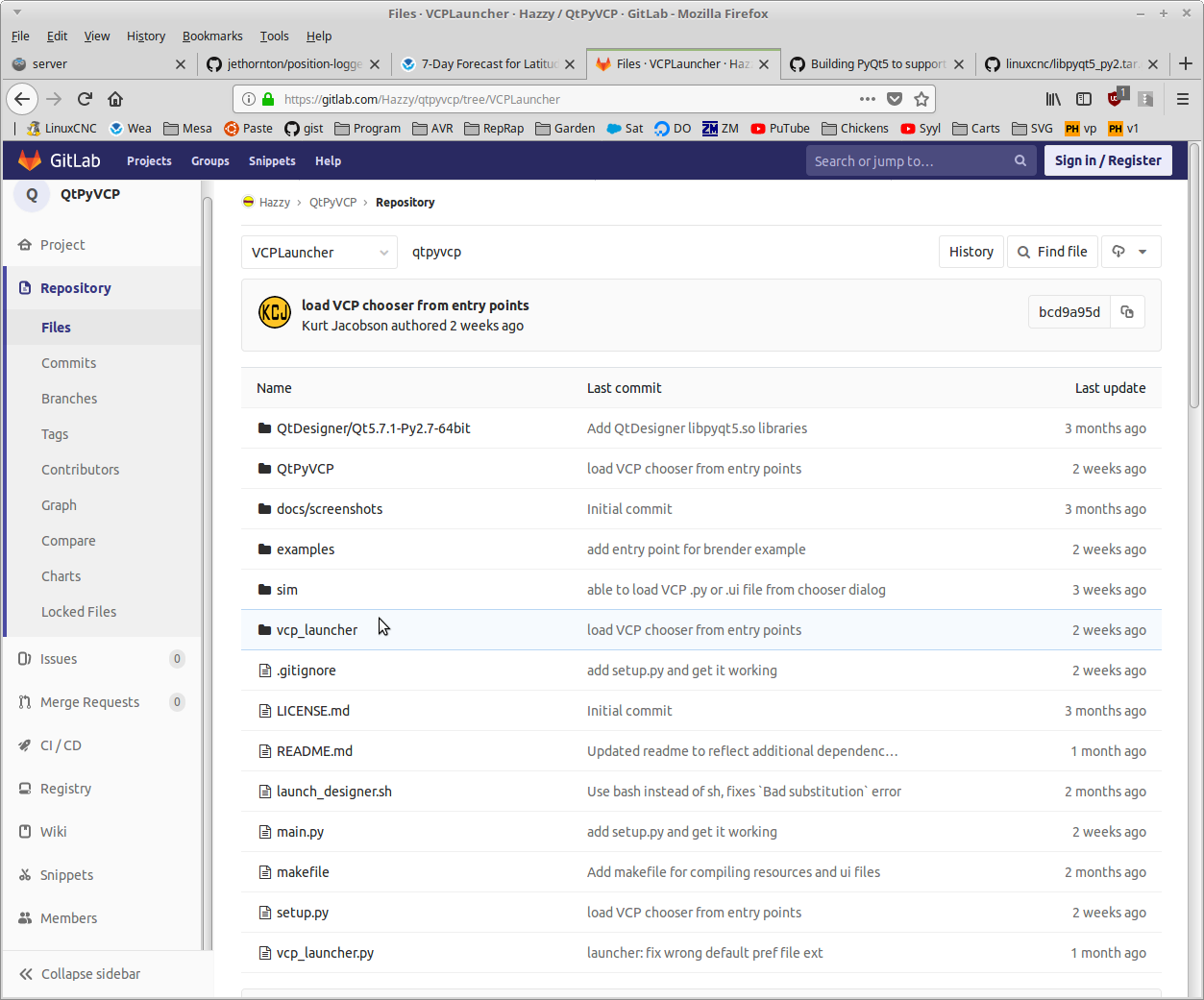Screen dimensions: 1204x1000
Task: Open the LinuxCNC bookmark
Action: pos(62,128)
